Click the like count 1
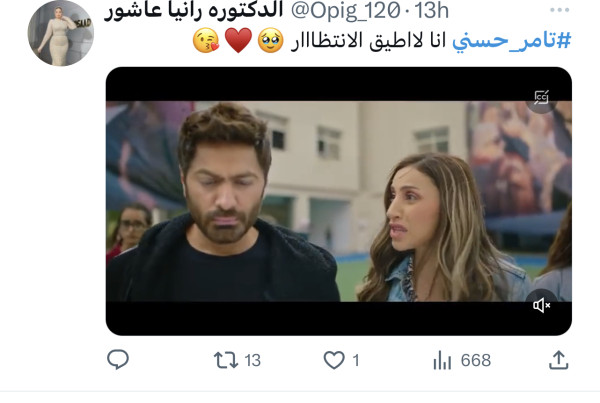This screenshot has width=600, height=403. (356, 360)
